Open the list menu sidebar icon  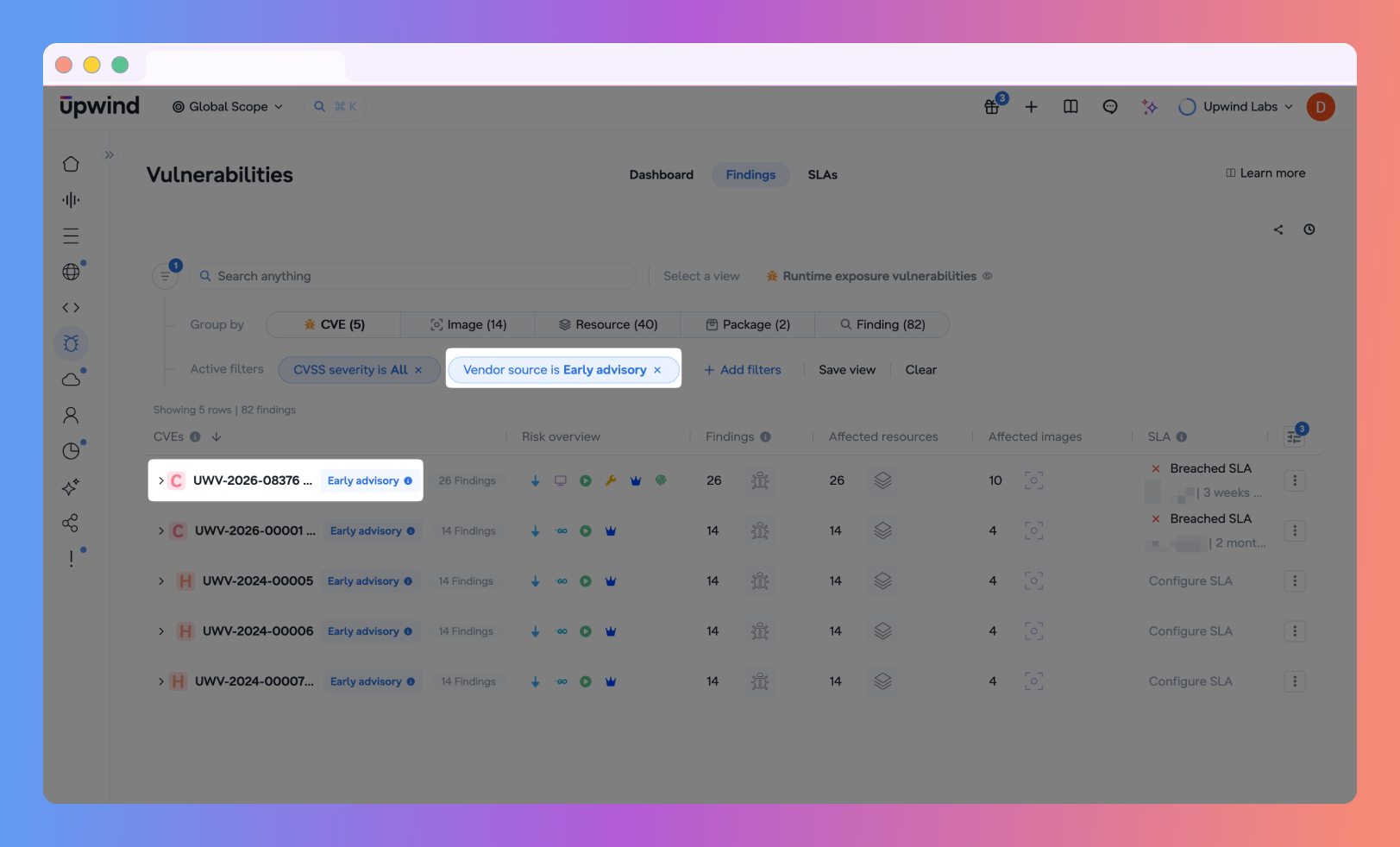(x=71, y=236)
